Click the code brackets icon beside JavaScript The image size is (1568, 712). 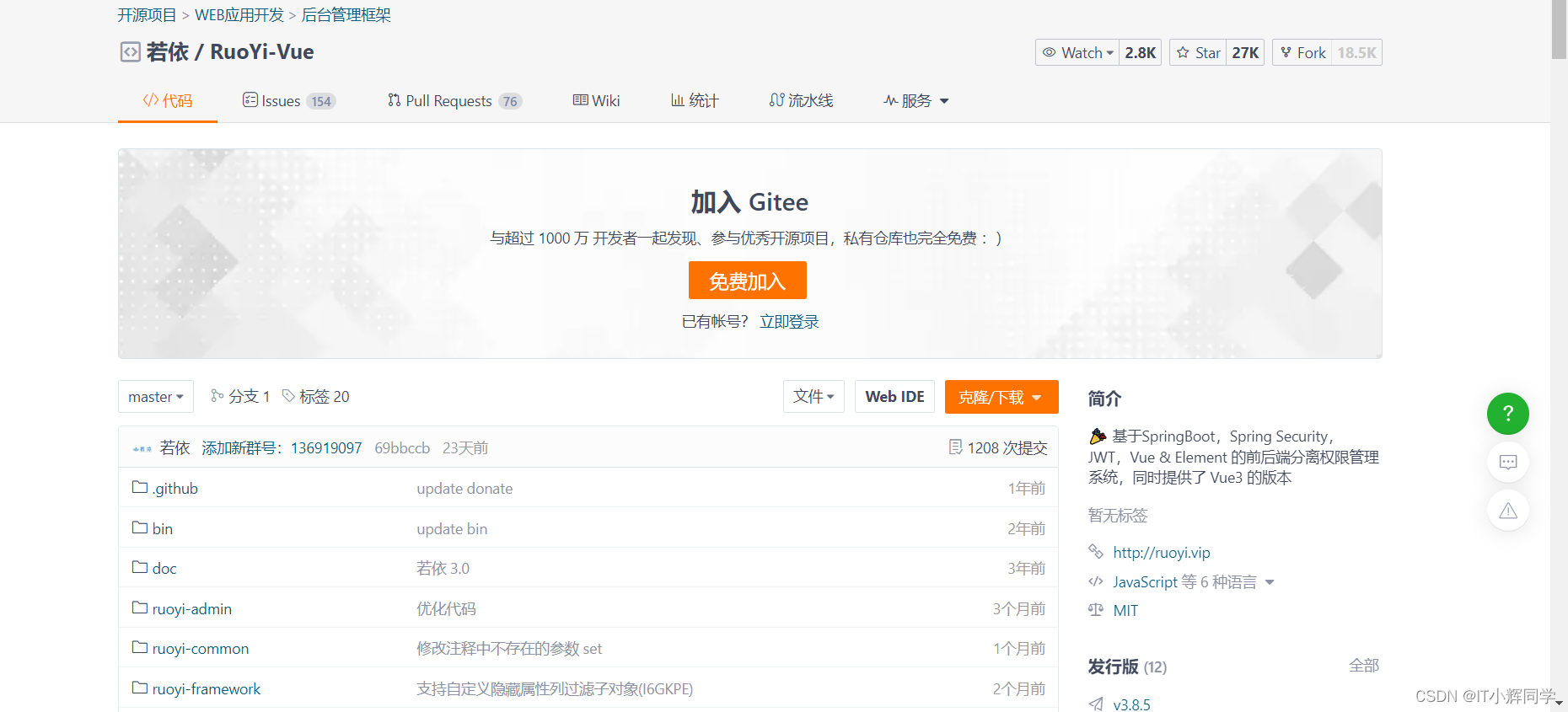[x=1096, y=581]
